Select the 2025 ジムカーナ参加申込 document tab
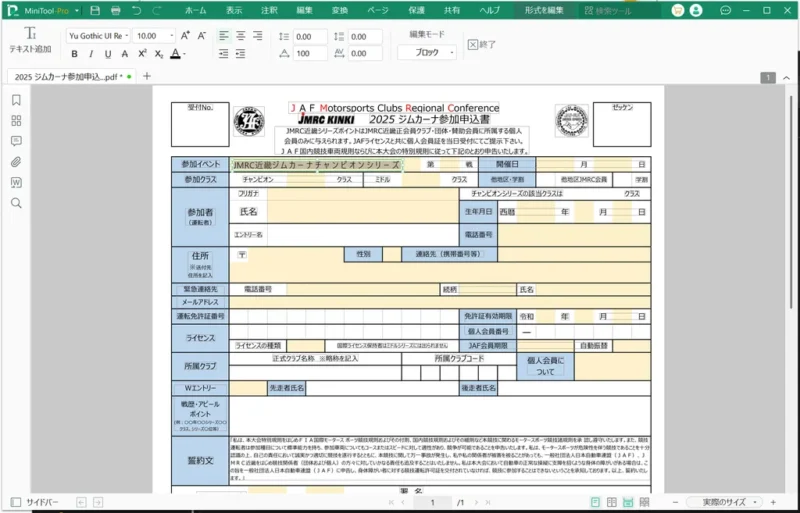Viewport: 800px width, 513px height. pyautogui.click(x=71, y=77)
